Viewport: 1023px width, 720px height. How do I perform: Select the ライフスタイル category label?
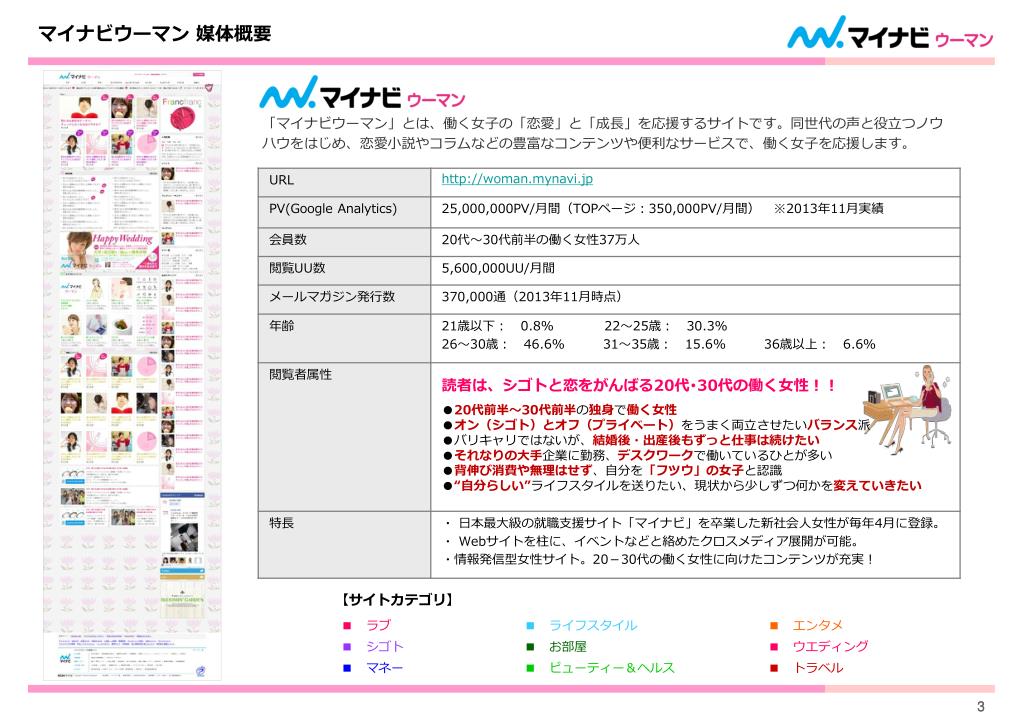point(593,625)
